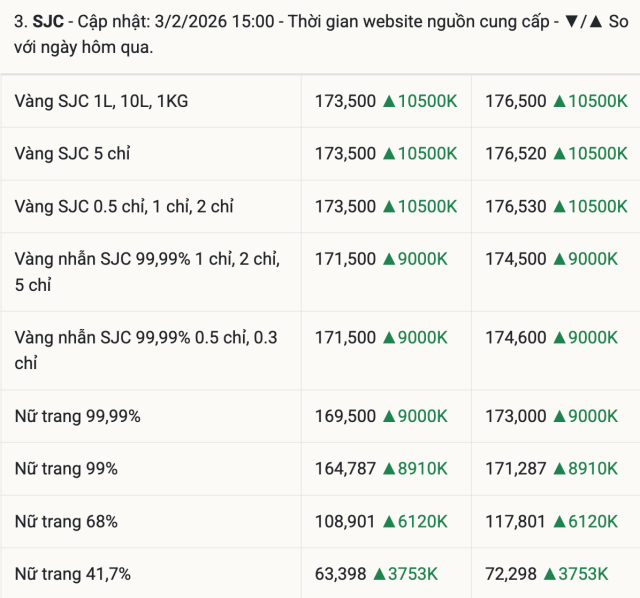The width and height of the screenshot is (640, 598).
Task: Click the green up arrow beside 176,520
Action: (558, 154)
